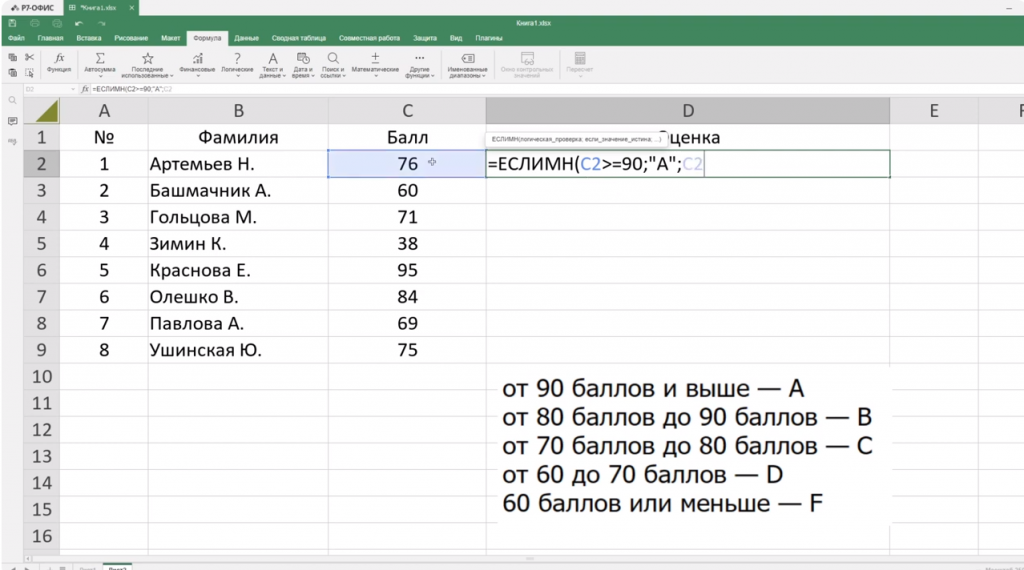Switch to the Данные tab
This screenshot has height=570, width=1024.
[x=246, y=38]
